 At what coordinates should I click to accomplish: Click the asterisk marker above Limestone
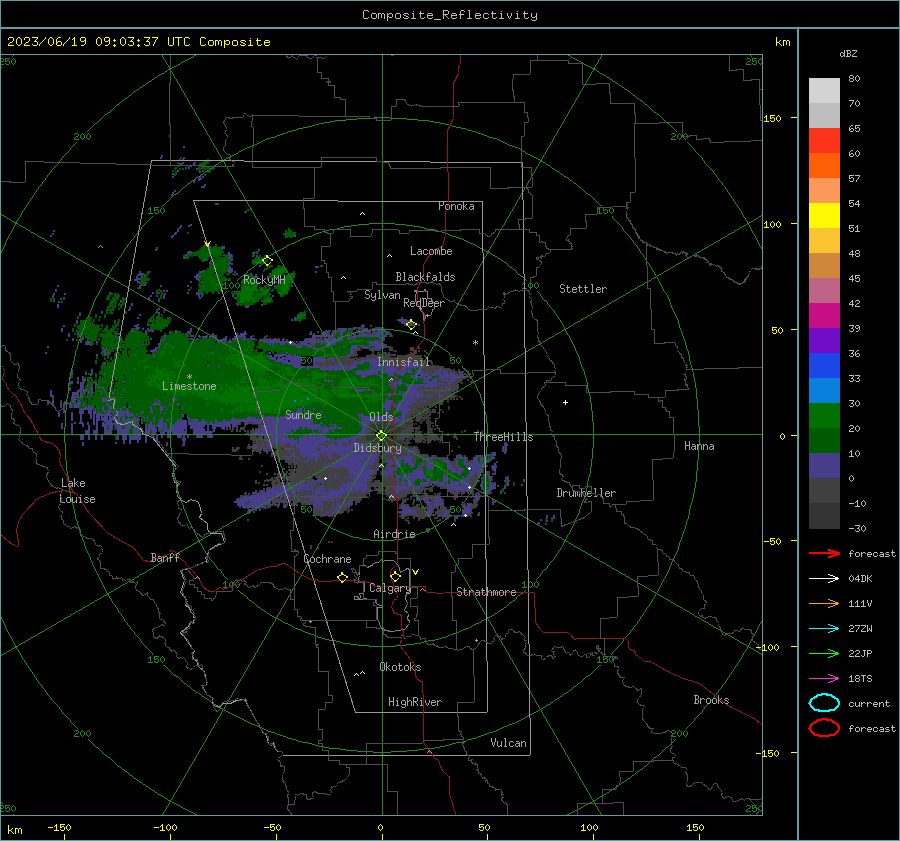point(189,377)
